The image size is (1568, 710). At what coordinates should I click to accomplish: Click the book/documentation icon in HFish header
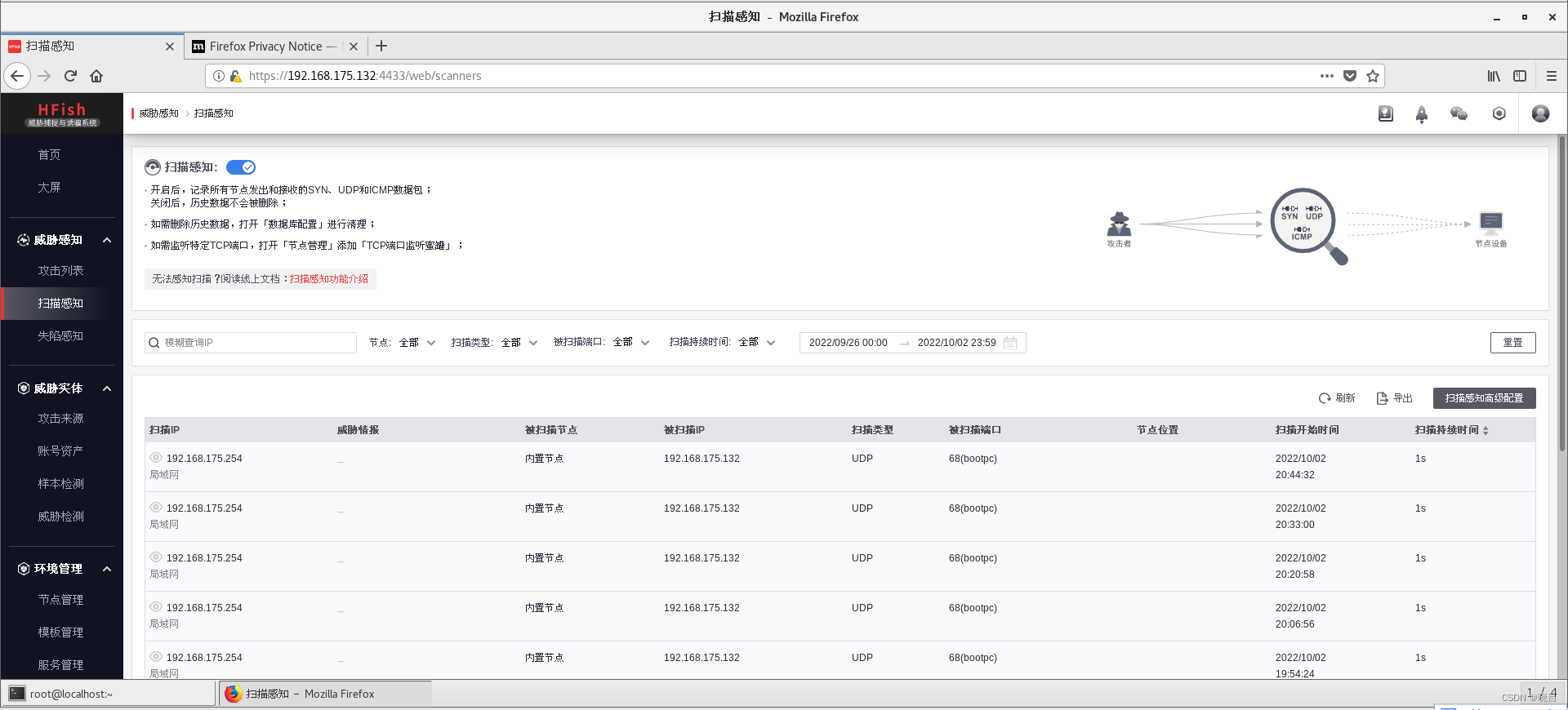pyautogui.click(x=1385, y=113)
